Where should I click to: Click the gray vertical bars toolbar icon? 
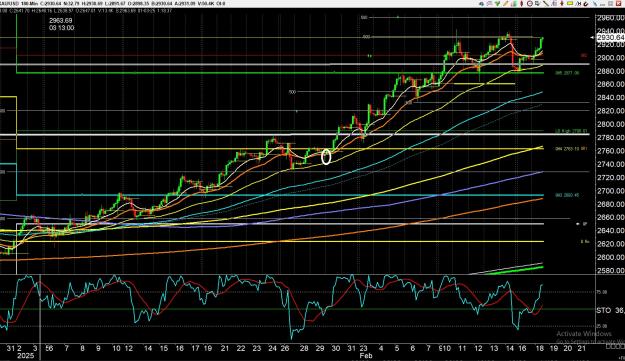tap(554, 4)
